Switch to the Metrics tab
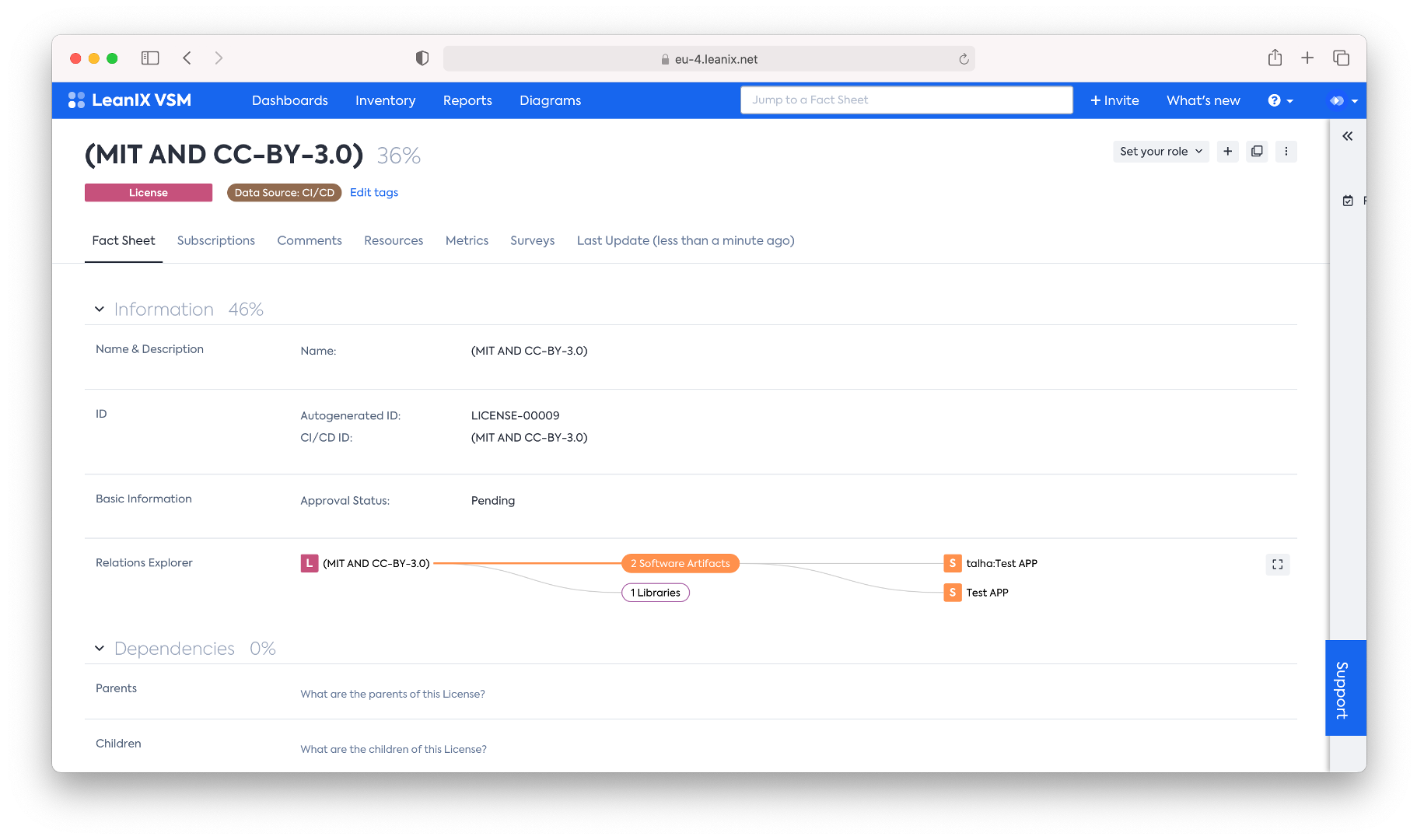The width and height of the screenshot is (1417, 840). (x=467, y=241)
